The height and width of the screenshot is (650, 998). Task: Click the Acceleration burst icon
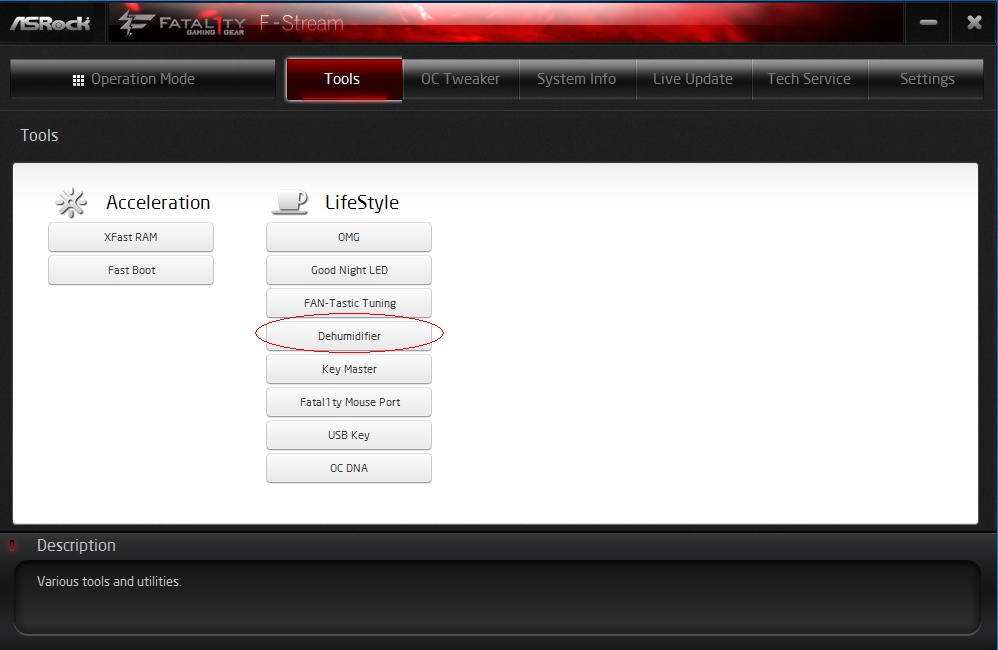click(x=71, y=202)
